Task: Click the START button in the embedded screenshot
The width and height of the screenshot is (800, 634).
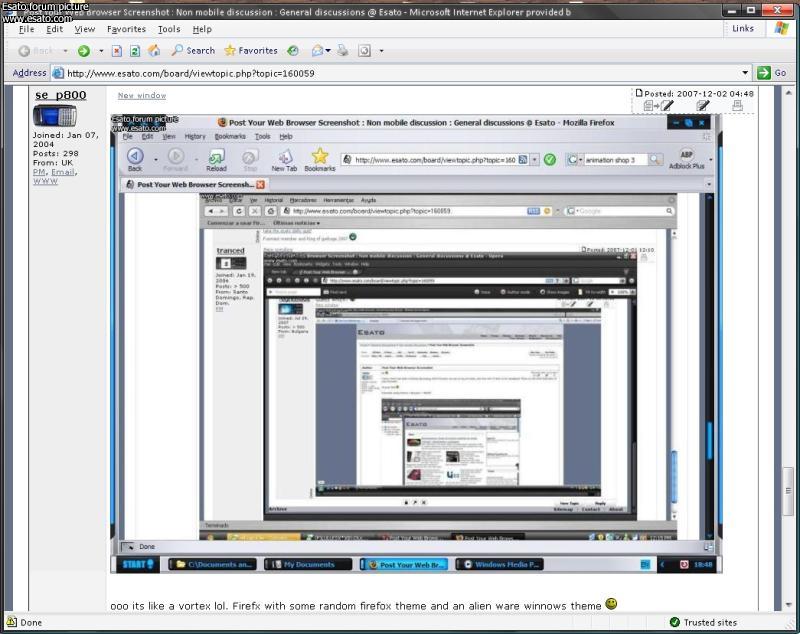Action: click(x=138, y=564)
